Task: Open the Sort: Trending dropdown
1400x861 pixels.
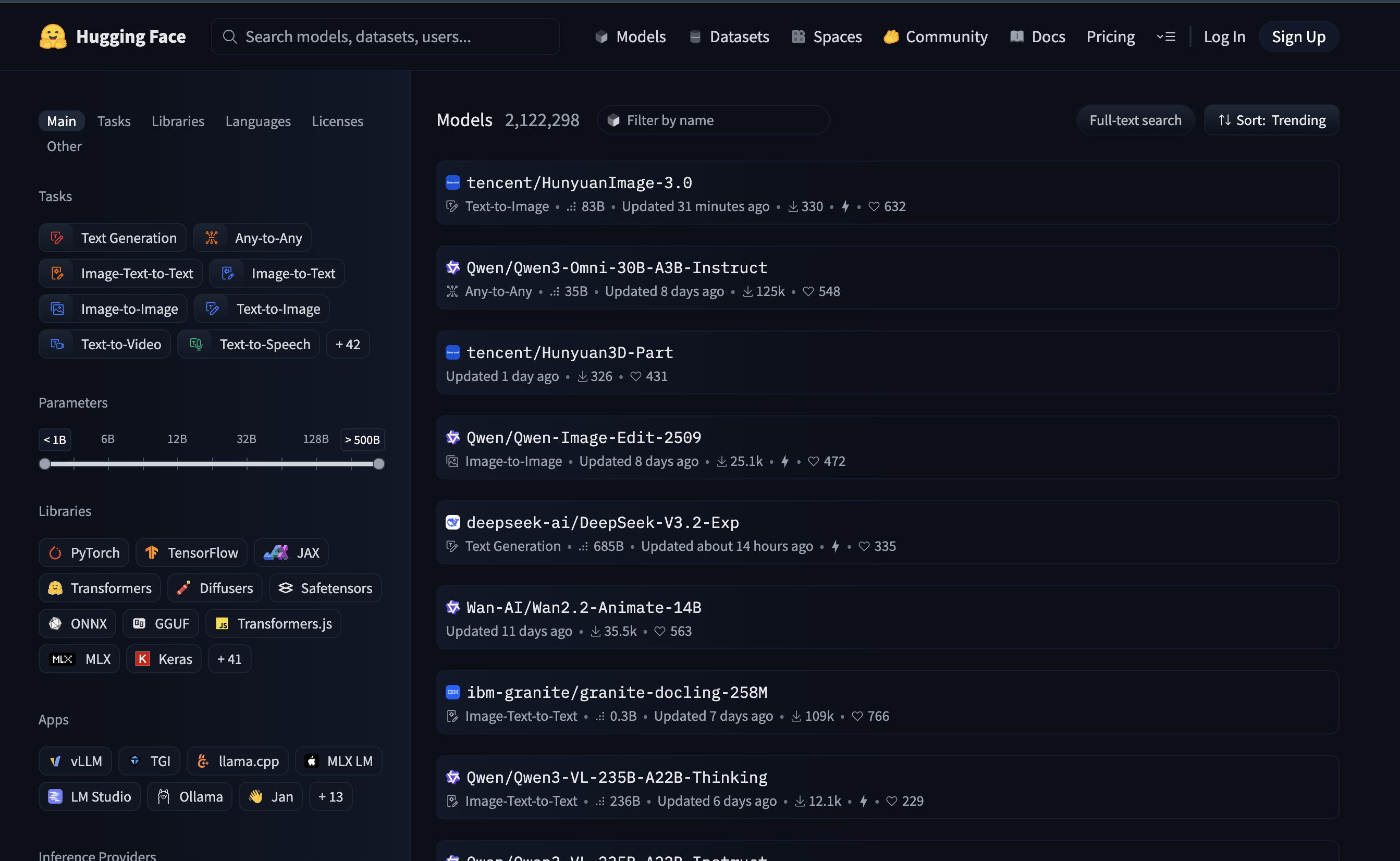Action: click(x=1271, y=120)
